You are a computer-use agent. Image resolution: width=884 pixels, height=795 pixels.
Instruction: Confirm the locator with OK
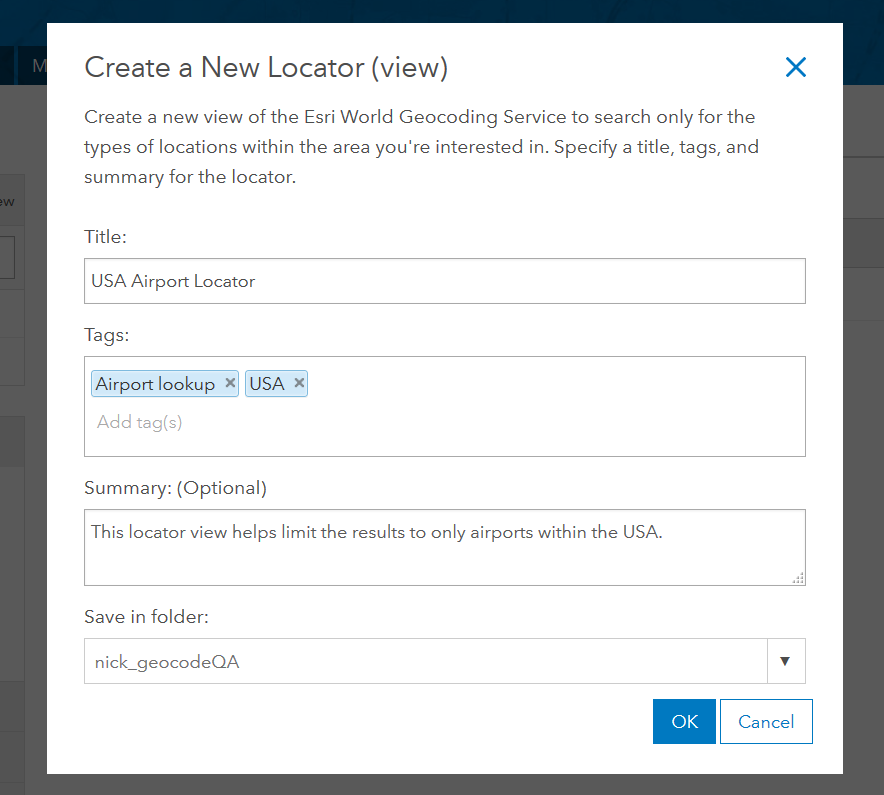click(x=684, y=721)
